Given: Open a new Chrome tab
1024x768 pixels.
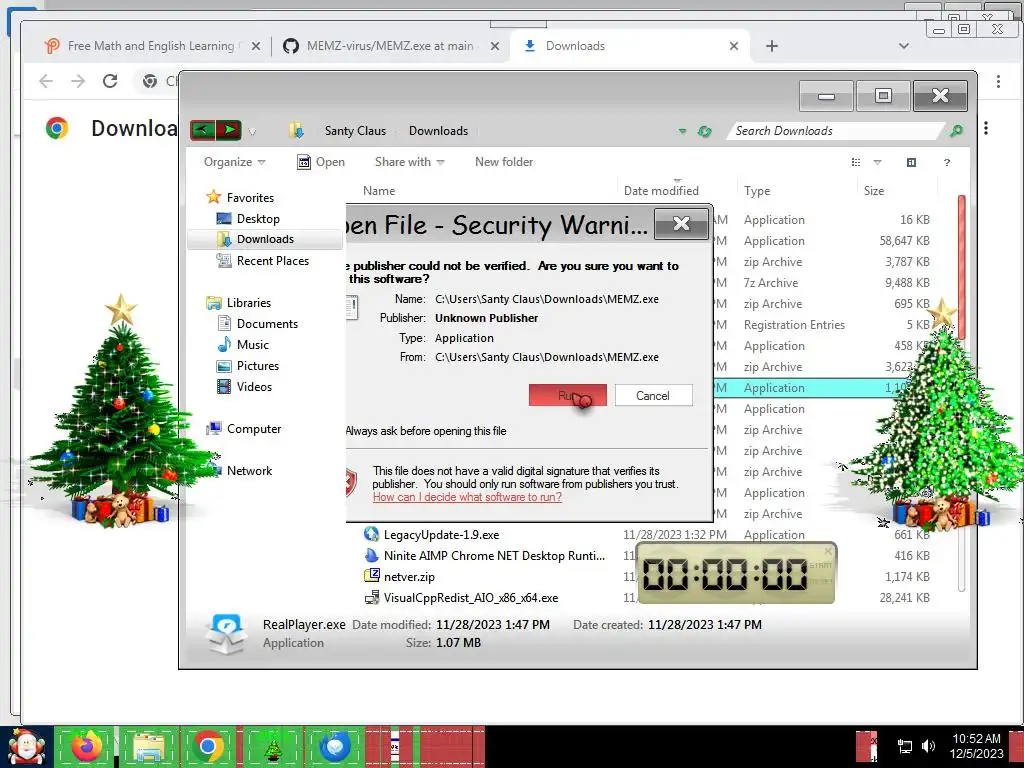Looking at the screenshot, I should (772, 46).
